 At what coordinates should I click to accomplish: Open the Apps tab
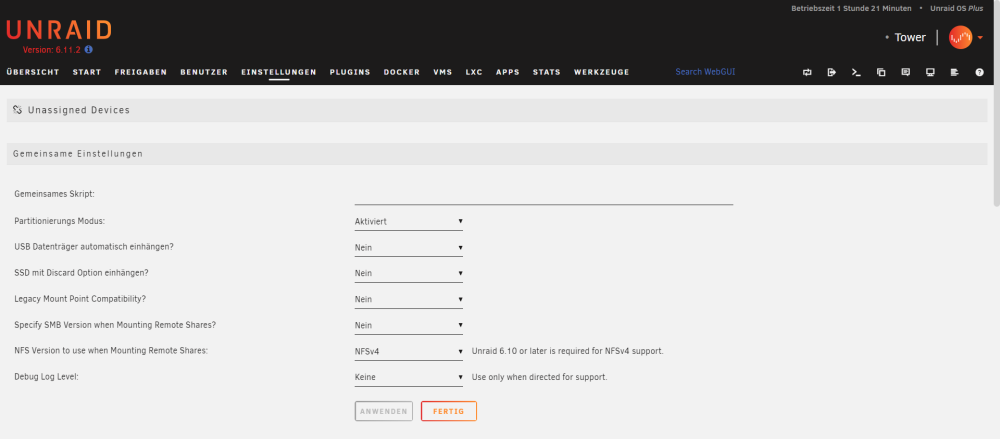[508, 72]
